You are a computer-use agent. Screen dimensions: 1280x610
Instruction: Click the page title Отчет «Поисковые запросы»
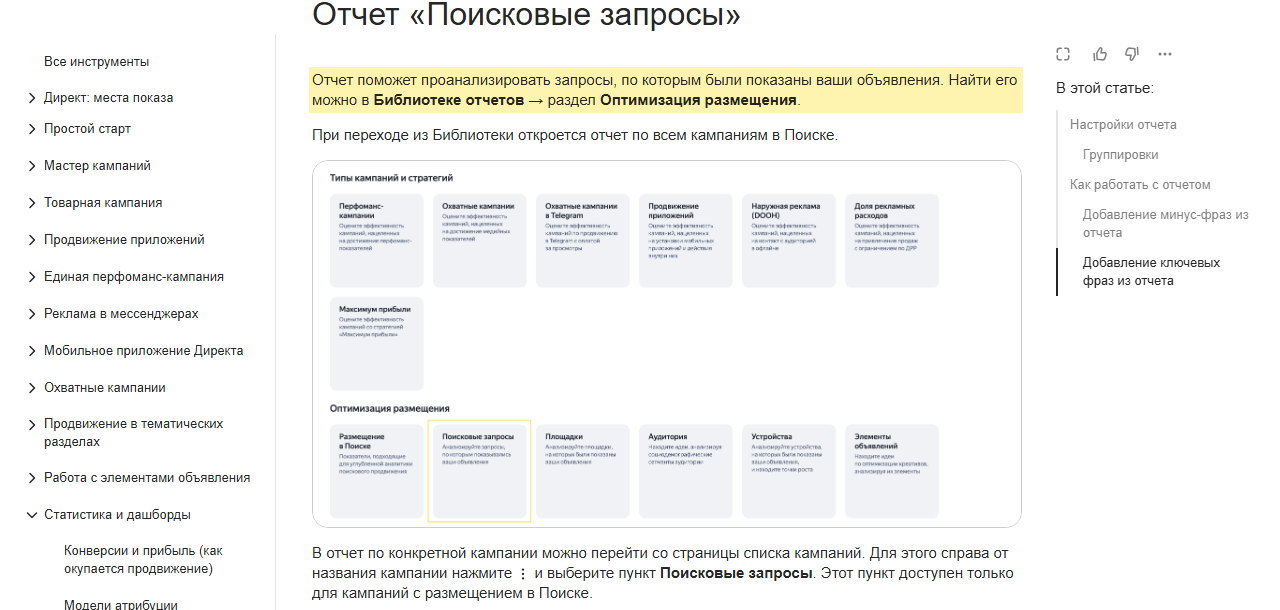coord(527,14)
